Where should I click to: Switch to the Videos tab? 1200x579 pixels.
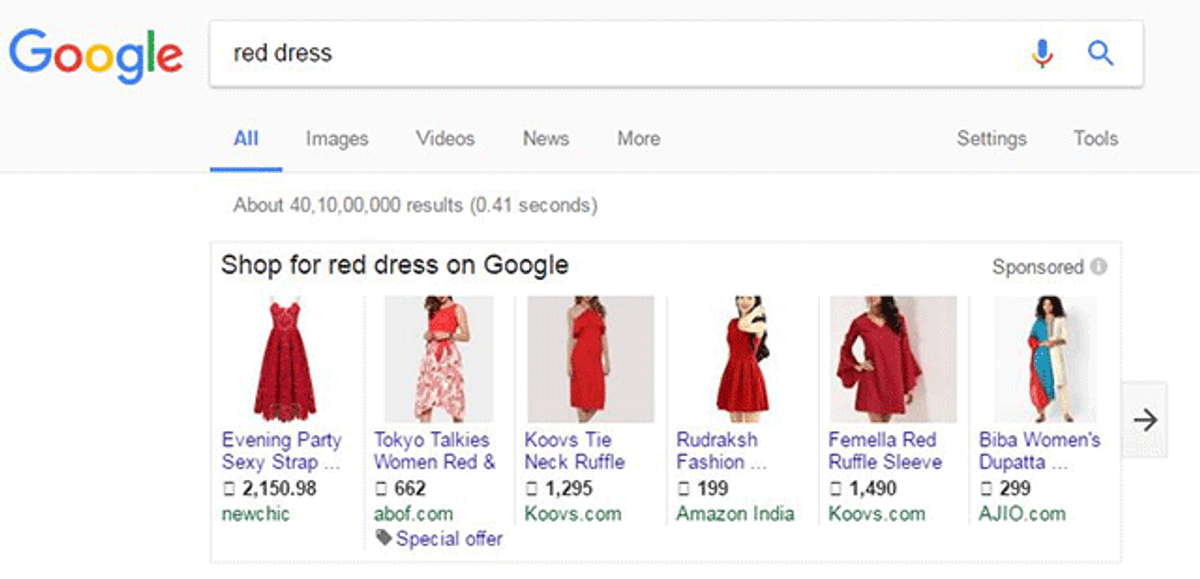[445, 139]
